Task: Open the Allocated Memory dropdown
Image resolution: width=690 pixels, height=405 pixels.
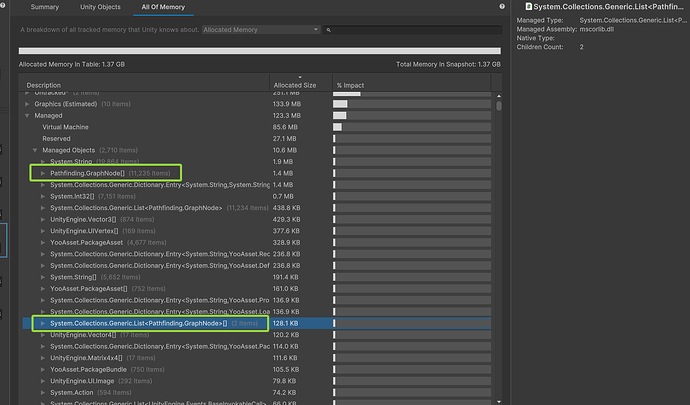Action: coord(261,30)
